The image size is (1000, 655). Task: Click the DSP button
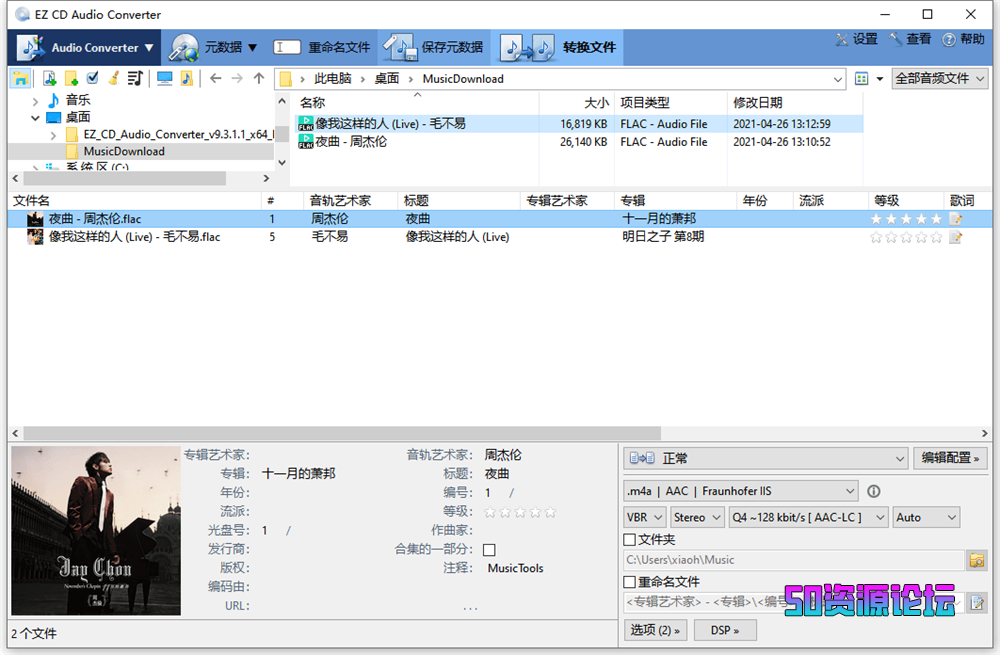click(x=724, y=630)
